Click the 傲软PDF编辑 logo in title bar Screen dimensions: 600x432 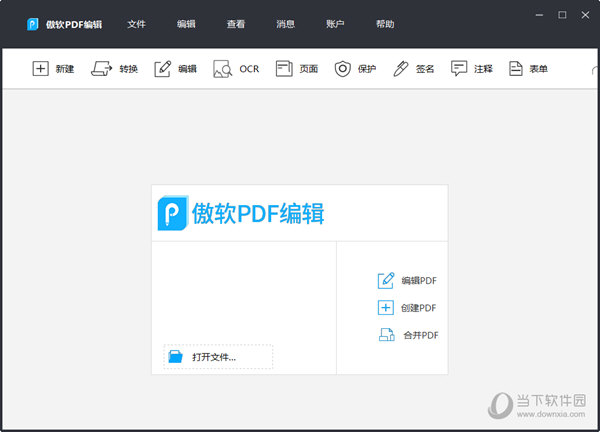(x=33, y=24)
